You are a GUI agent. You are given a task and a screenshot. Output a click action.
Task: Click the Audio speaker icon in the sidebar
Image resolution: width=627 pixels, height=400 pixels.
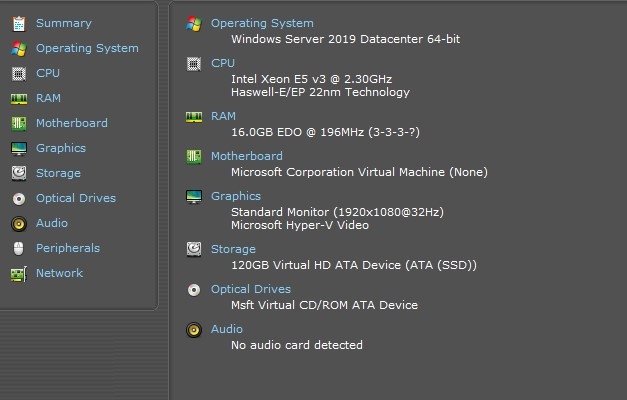tap(18, 223)
